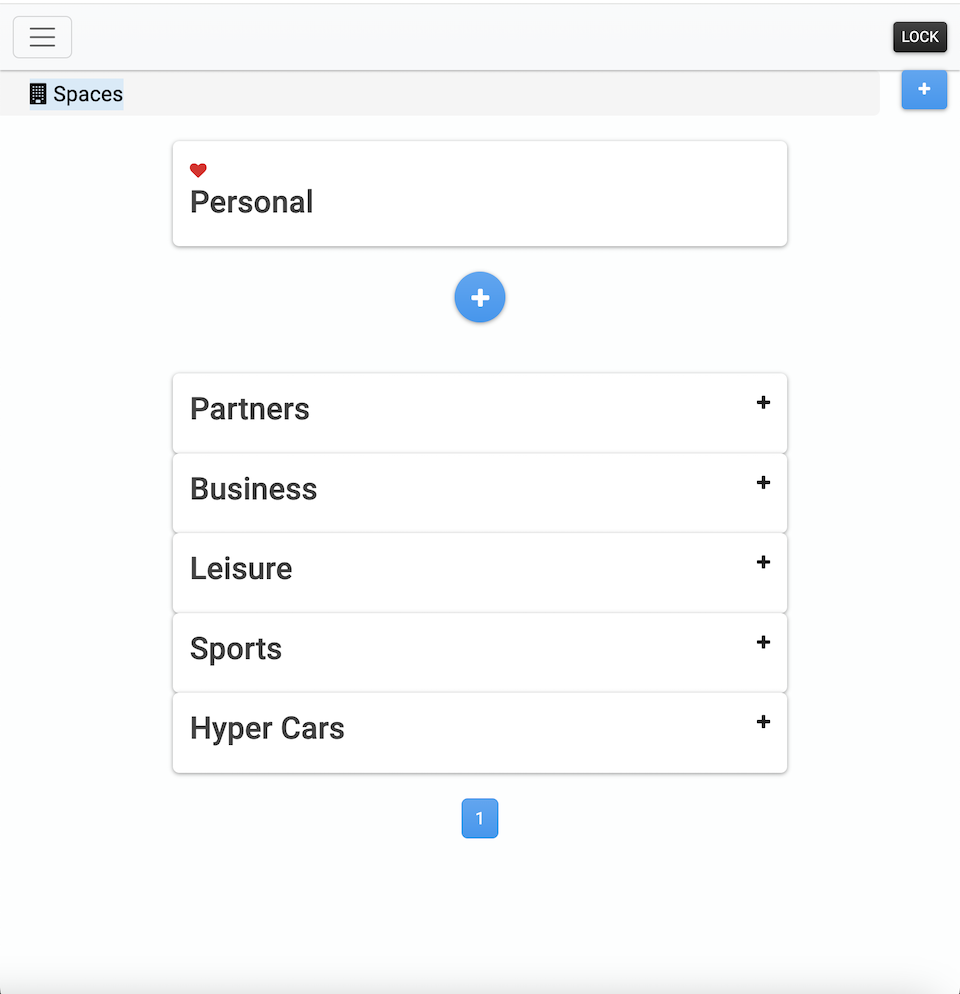Select the Leisure space title
This screenshot has width=960, height=994.
coord(241,569)
